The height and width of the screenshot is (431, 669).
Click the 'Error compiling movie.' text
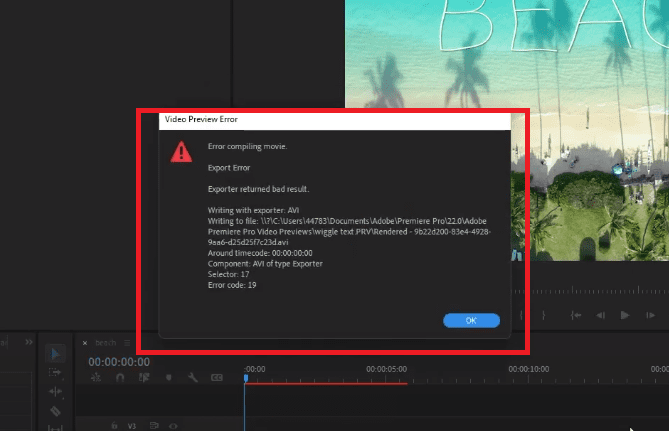(247, 146)
